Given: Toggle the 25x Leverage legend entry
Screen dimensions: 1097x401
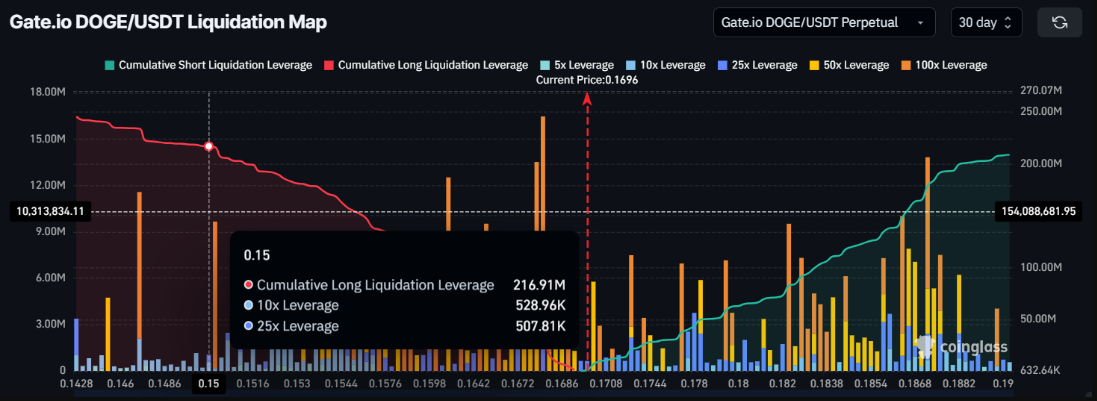Looking at the screenshot, I should [757, 65].
